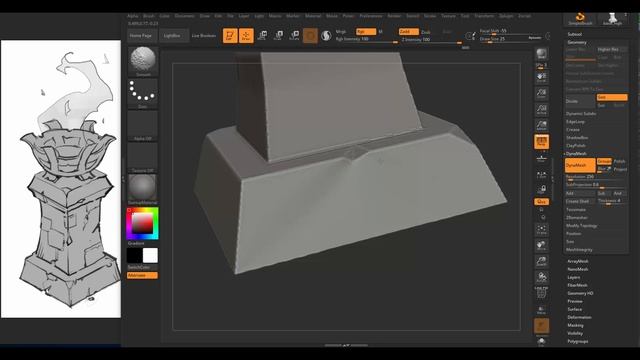Toggle Perspective (Persp) view button
The height and width of the screenshot is (360, 640).
point(542,142)
